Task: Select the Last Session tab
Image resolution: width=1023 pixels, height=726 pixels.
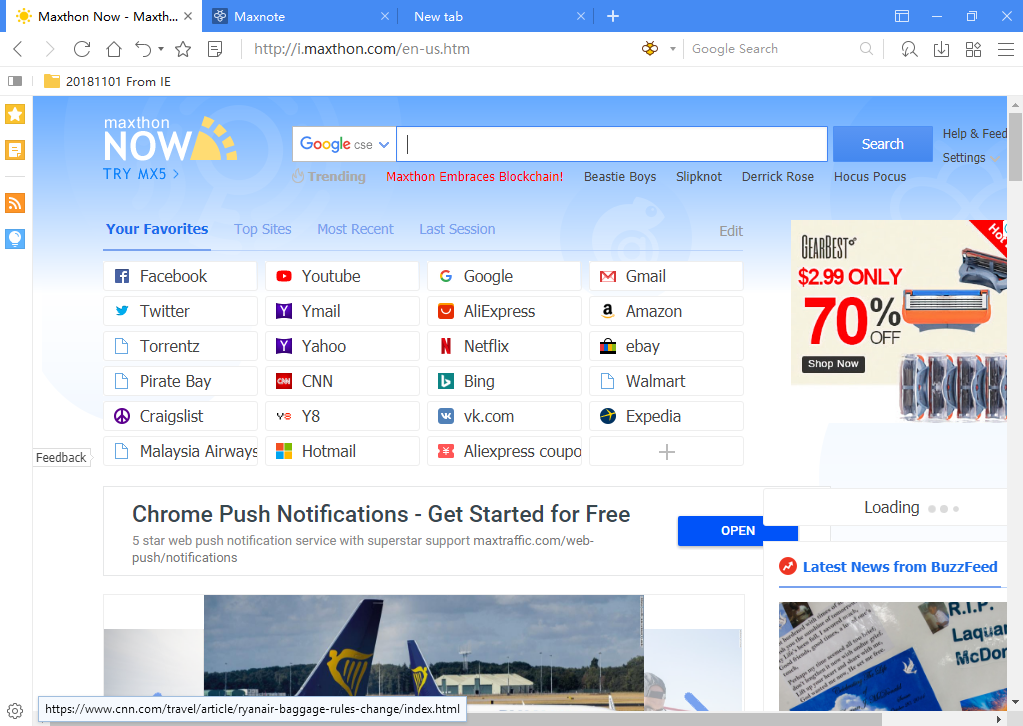Action: point(457,230)
